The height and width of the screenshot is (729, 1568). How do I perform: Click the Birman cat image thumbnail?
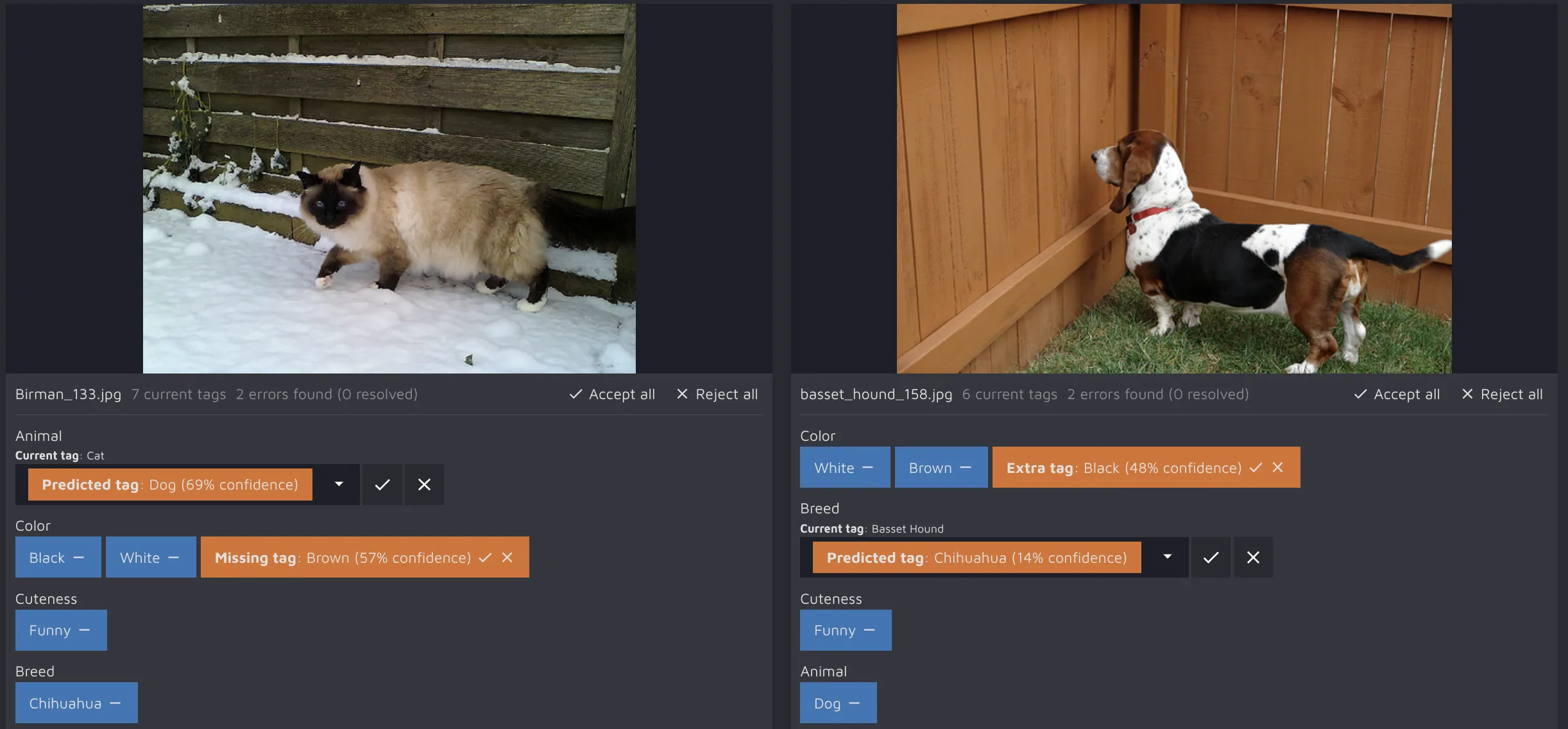(x=389, y=189)
